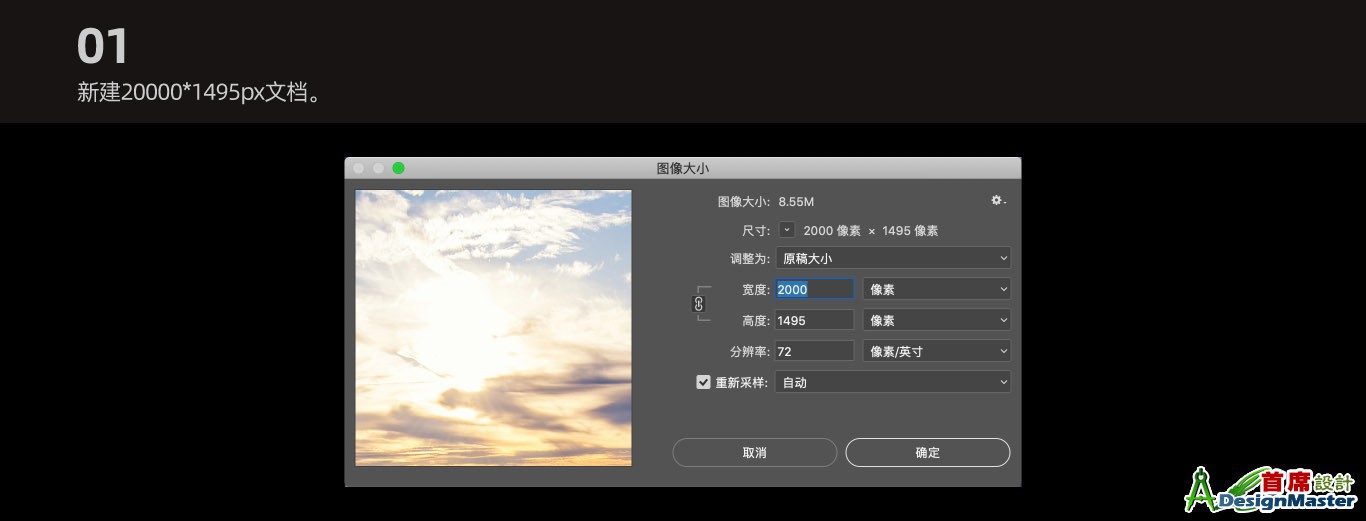Open the height unit 像素 dropdown
Image resolution: width=1366 pixels, height=521 pixels.
tap(936, 320)
